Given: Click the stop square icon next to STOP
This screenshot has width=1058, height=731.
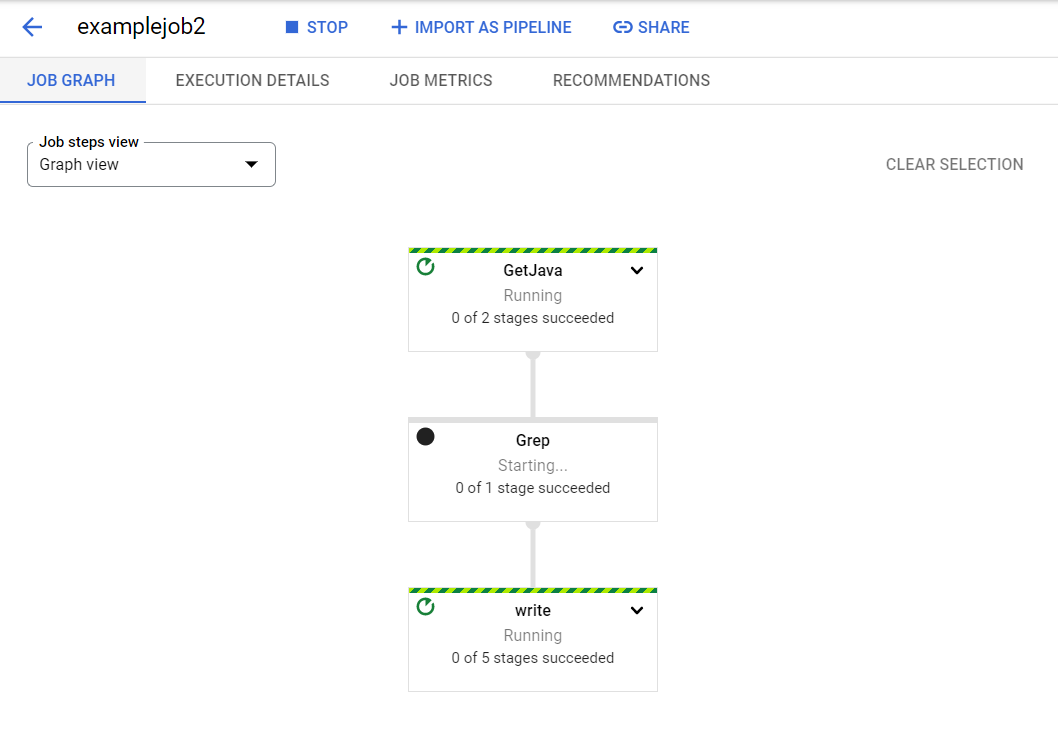Looking at the screenshot, I should pyautogui.click(x=290, y=27).
